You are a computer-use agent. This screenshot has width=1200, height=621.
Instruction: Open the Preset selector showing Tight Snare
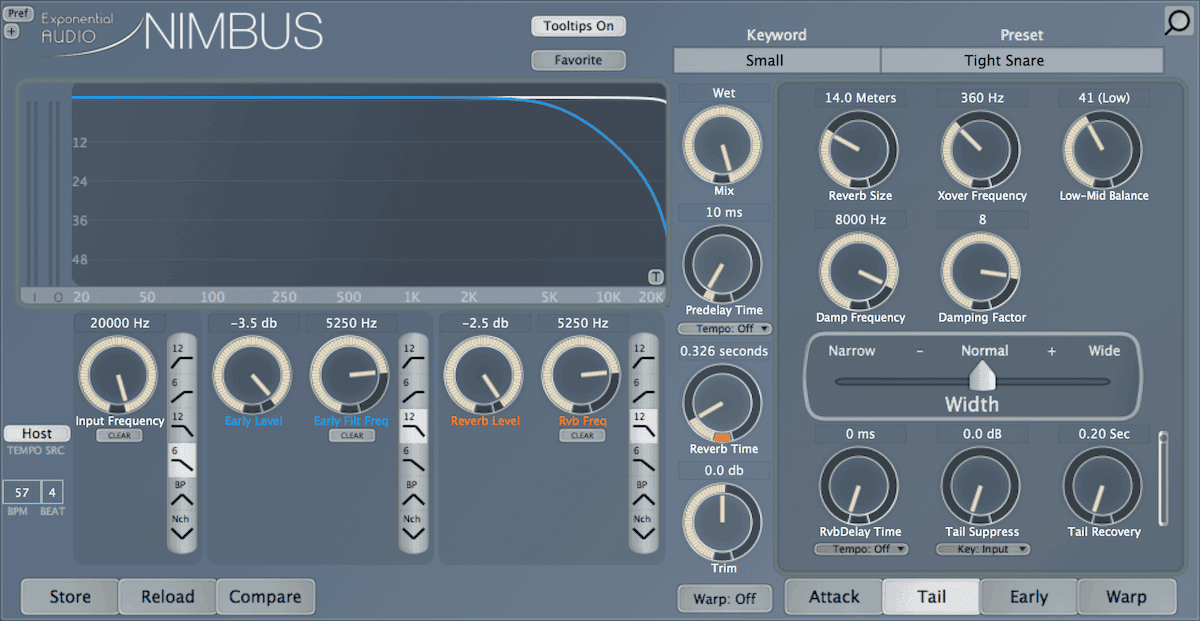pyautogui.click(x=1022, y=60)
